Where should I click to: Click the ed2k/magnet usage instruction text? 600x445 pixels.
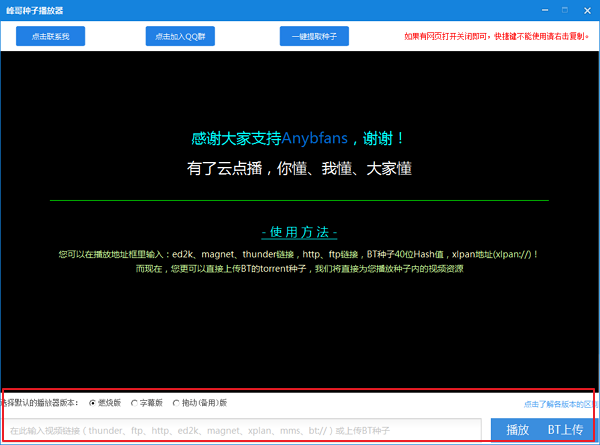click(298, 254)
